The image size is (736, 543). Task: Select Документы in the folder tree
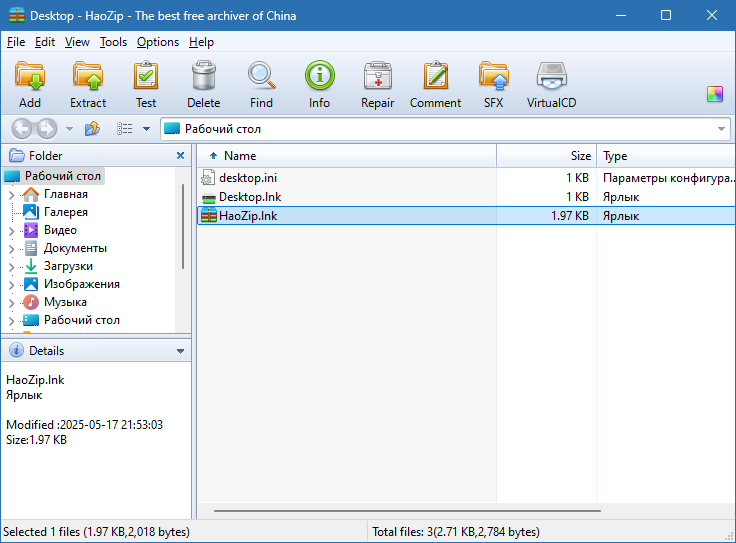(75, 248)
